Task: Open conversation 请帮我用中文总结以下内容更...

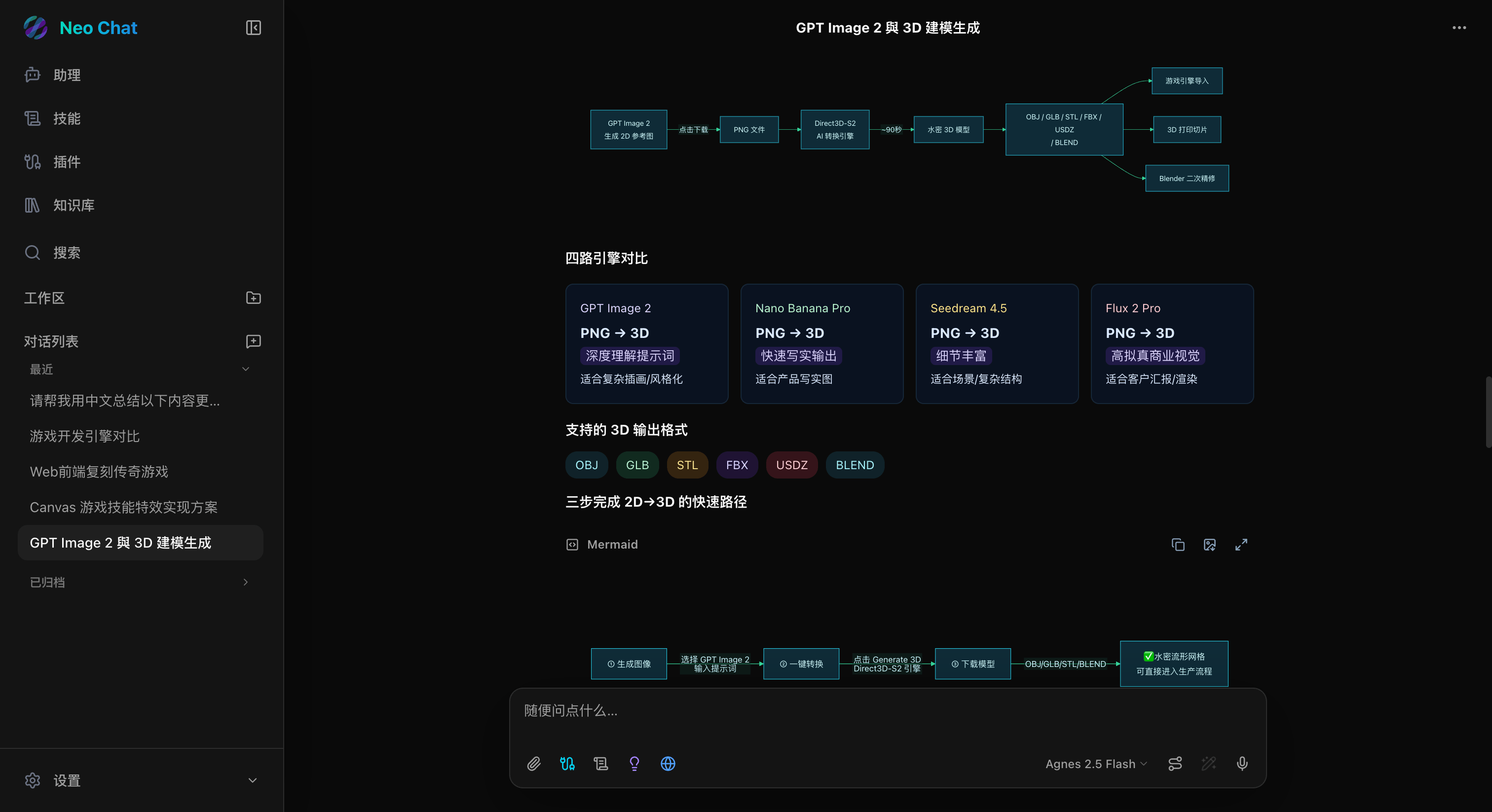Action: [141, 401]
